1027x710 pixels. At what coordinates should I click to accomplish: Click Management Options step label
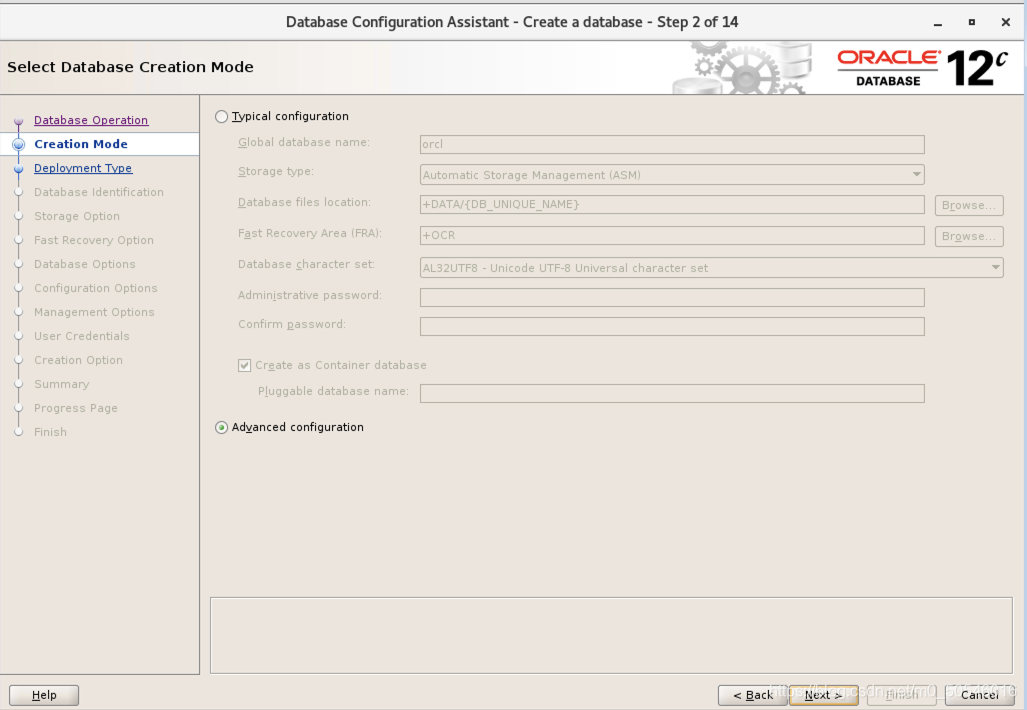click(x=94, y=312)
